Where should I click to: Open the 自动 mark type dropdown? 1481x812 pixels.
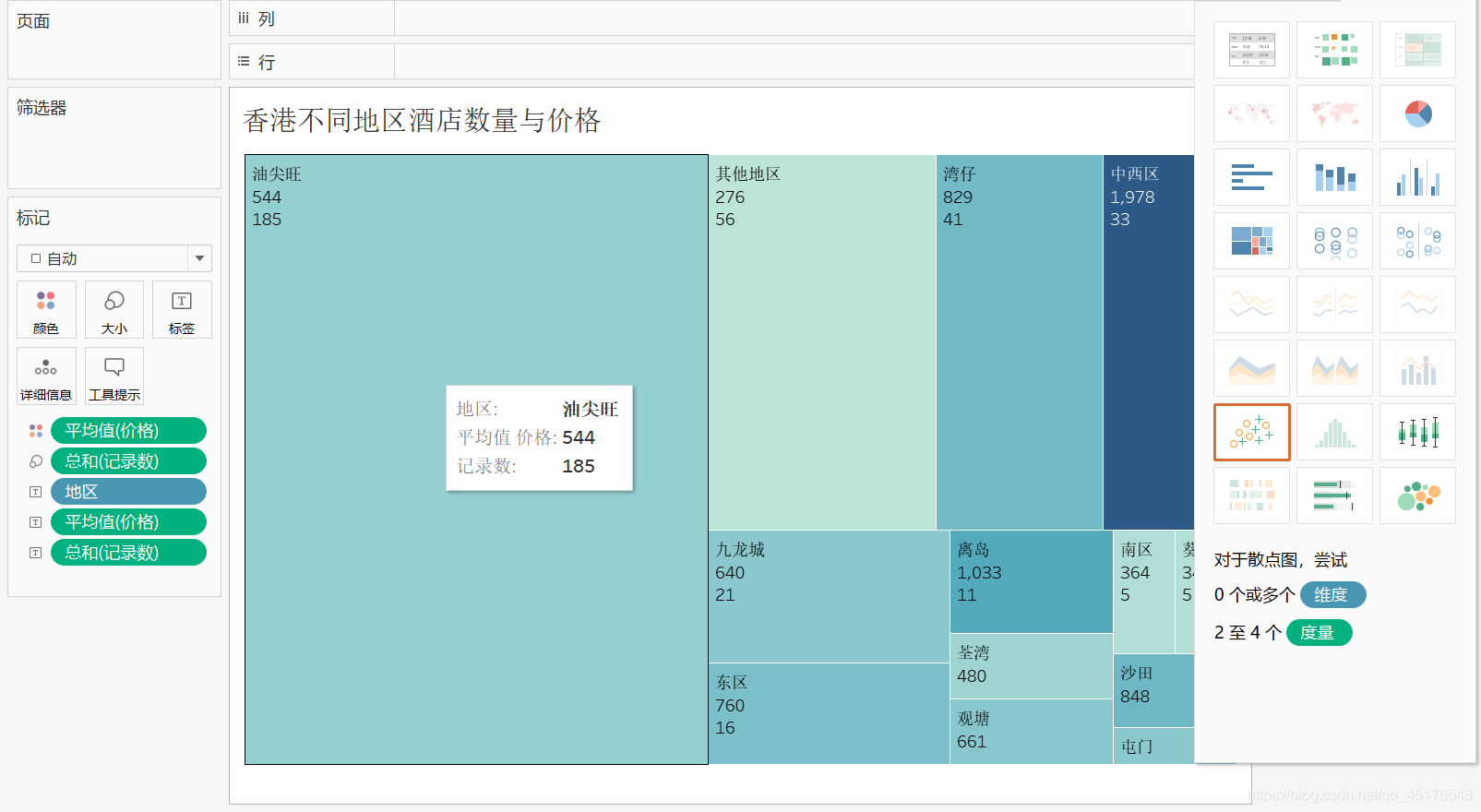[x=114, y=258]
